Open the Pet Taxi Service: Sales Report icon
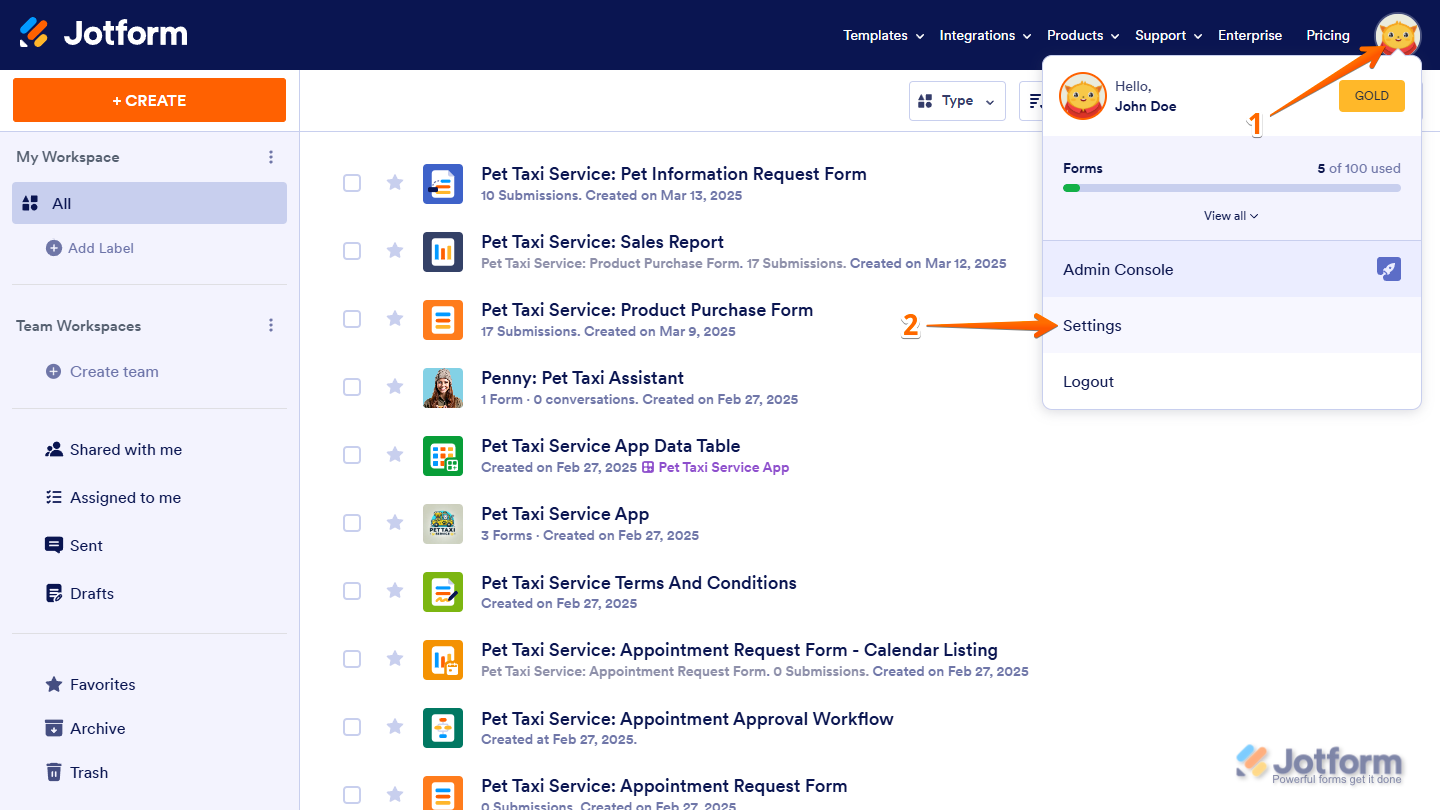1440x810 pixels. coord(443,251)
